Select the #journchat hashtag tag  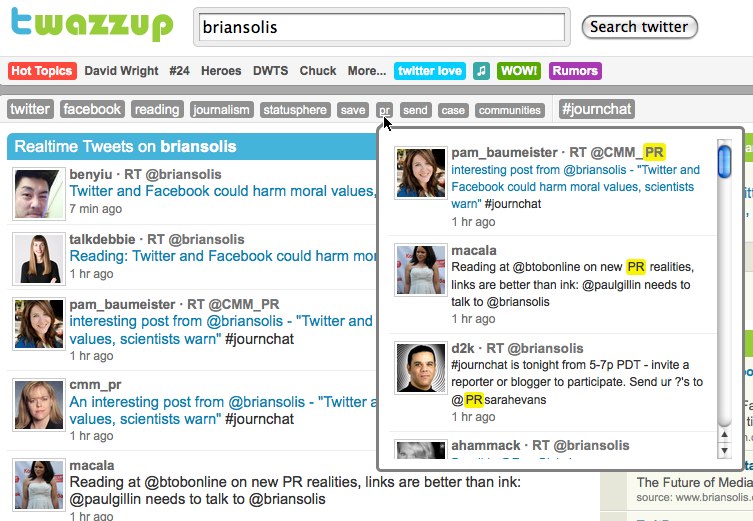[x=596, y=109]
